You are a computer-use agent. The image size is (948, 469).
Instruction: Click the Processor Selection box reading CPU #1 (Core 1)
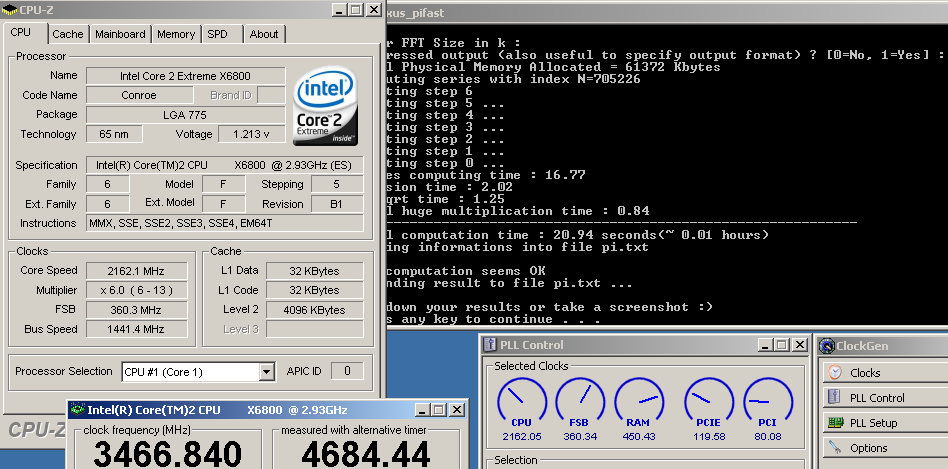(x=198, y=372)
